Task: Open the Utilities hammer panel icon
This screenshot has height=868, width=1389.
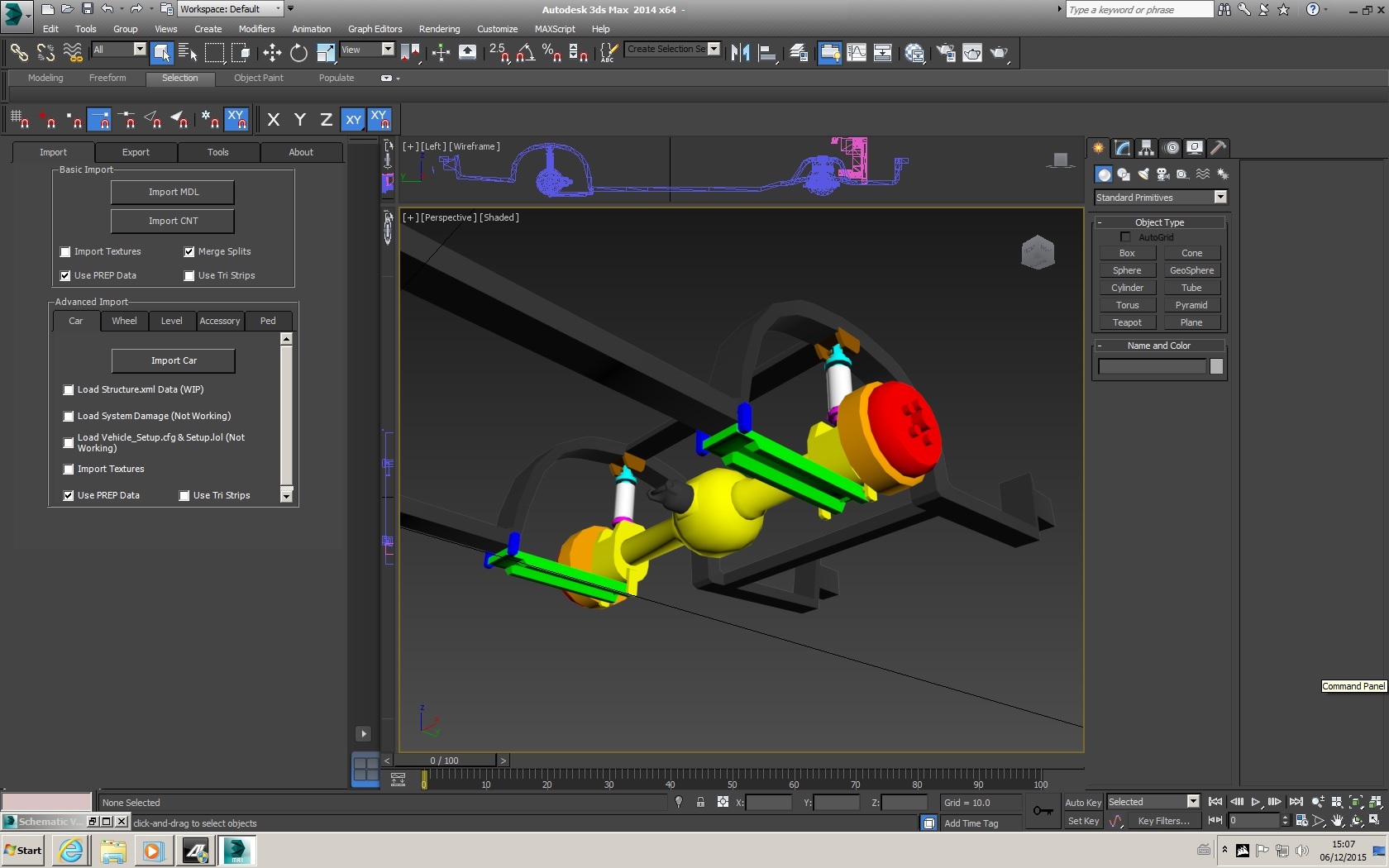Action: pyautogui.click(x=1218, y=148)
